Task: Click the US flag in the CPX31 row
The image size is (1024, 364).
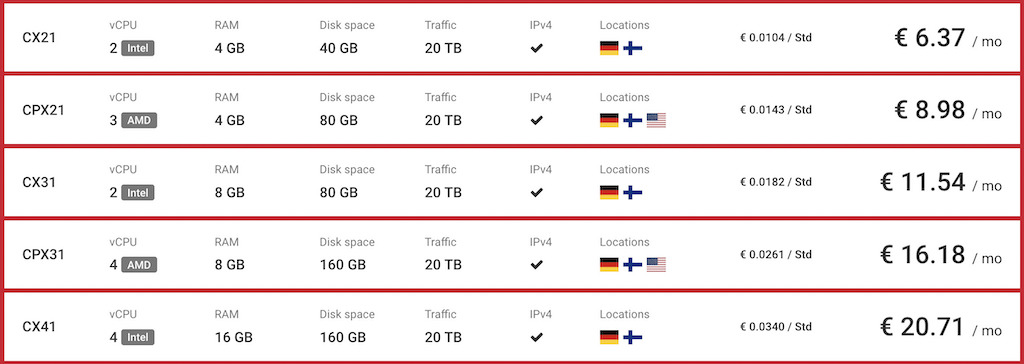Action: coord(656,265)
